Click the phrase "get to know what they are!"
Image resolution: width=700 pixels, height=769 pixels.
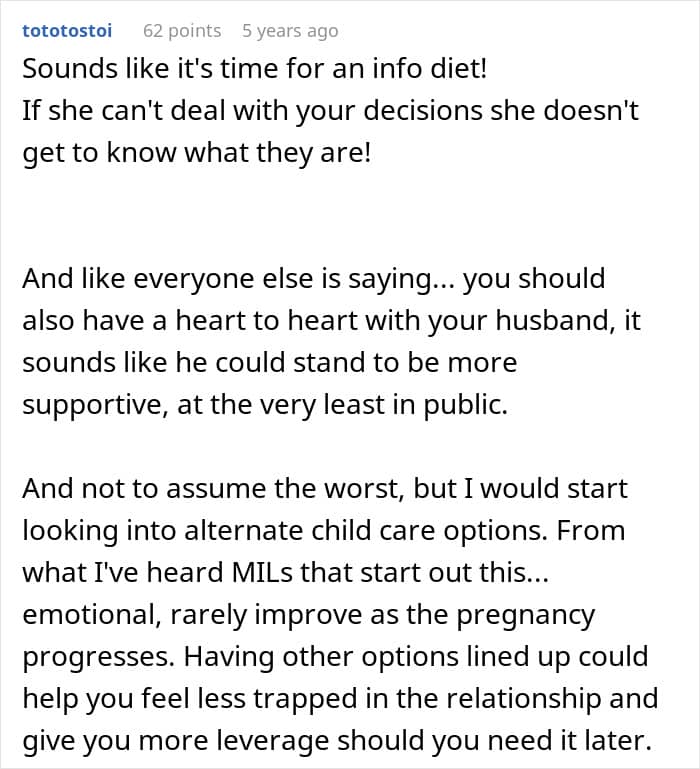(197, 153)
